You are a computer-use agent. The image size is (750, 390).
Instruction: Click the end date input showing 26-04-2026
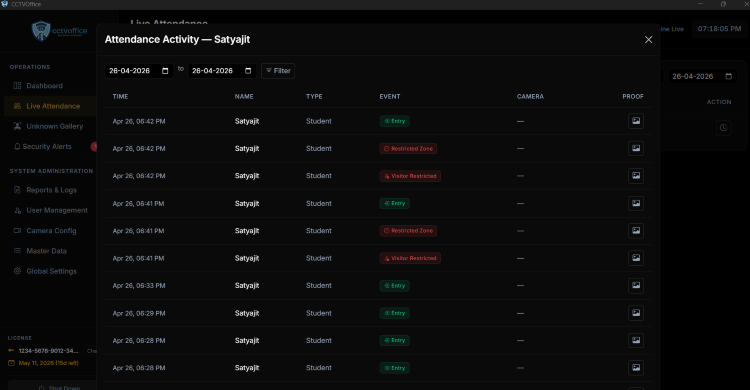click(x=221, y=71)
